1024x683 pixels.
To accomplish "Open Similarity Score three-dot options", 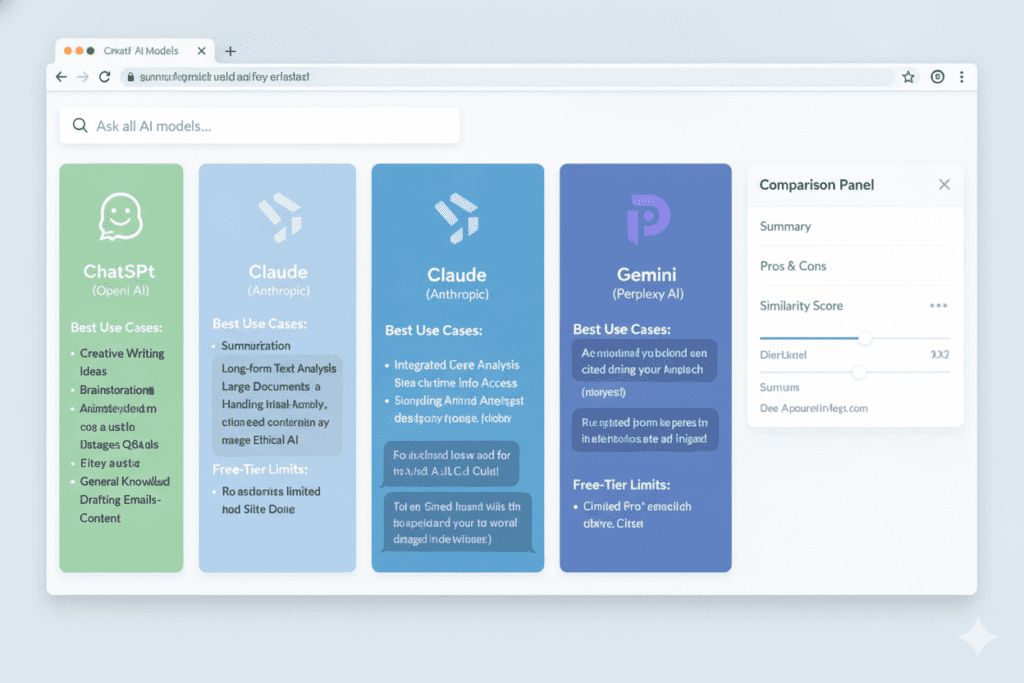I will point(938,306).
